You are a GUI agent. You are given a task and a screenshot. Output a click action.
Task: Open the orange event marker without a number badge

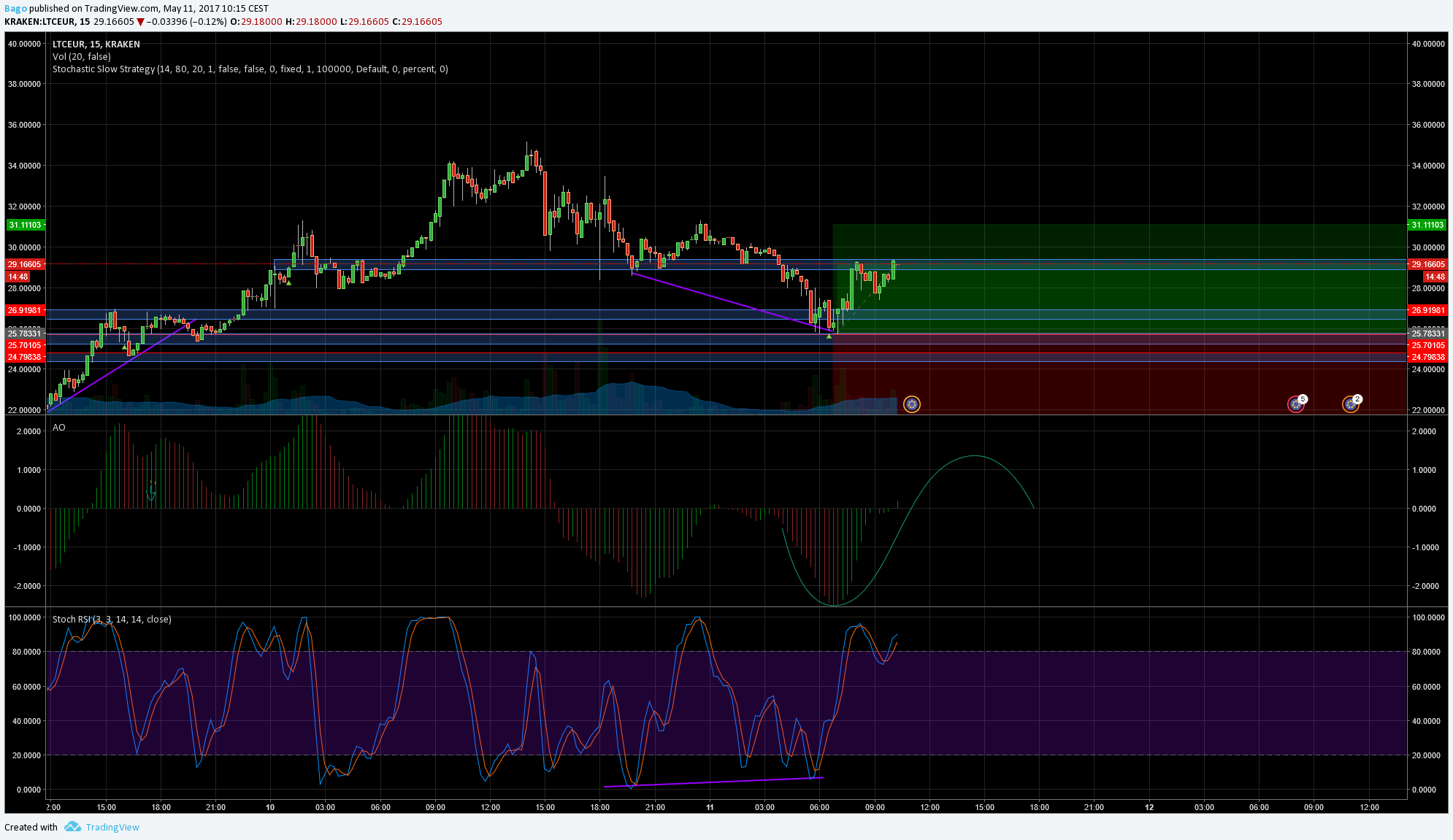point(912,404)
